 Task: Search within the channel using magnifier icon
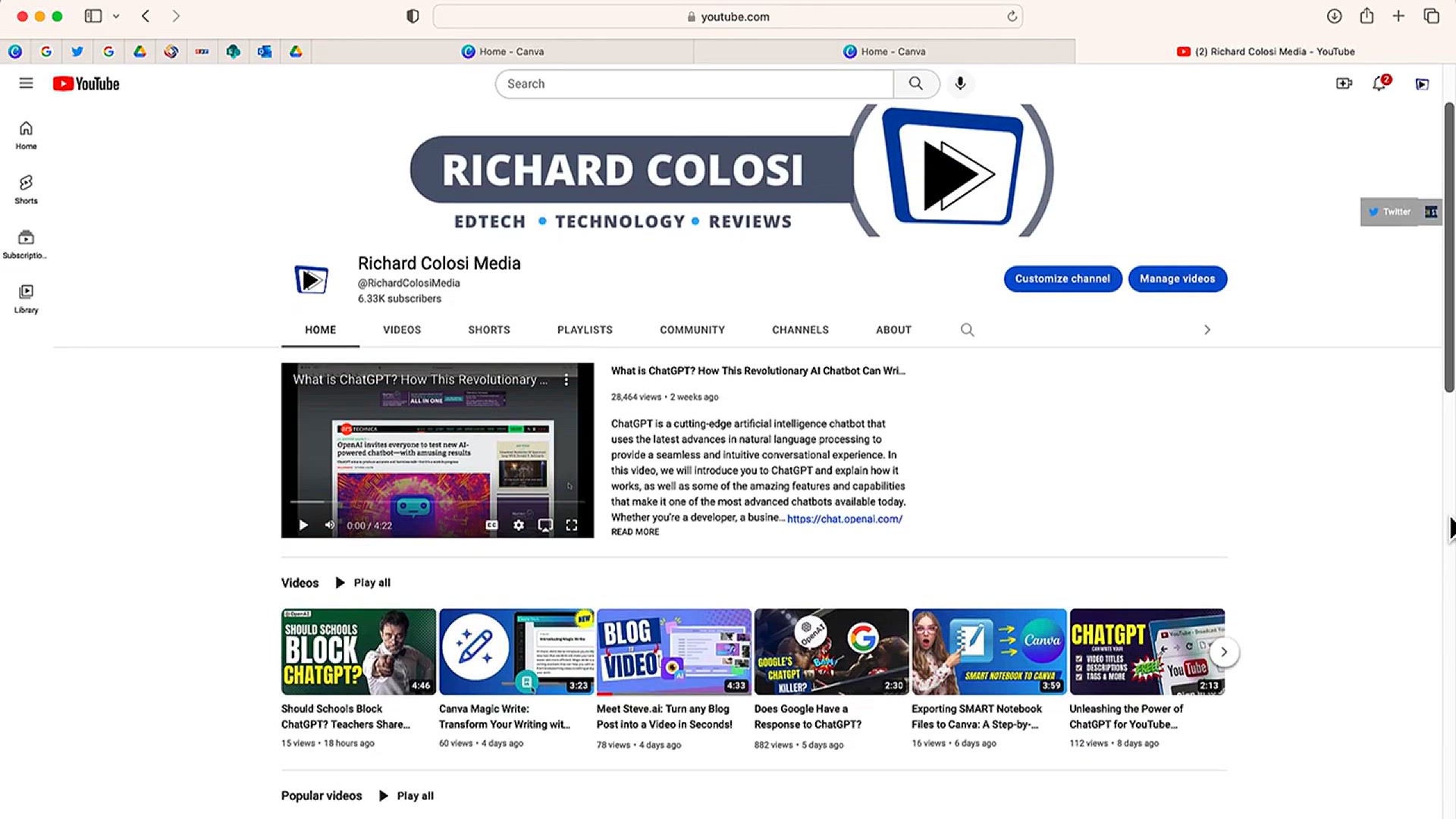coord(967,330)
